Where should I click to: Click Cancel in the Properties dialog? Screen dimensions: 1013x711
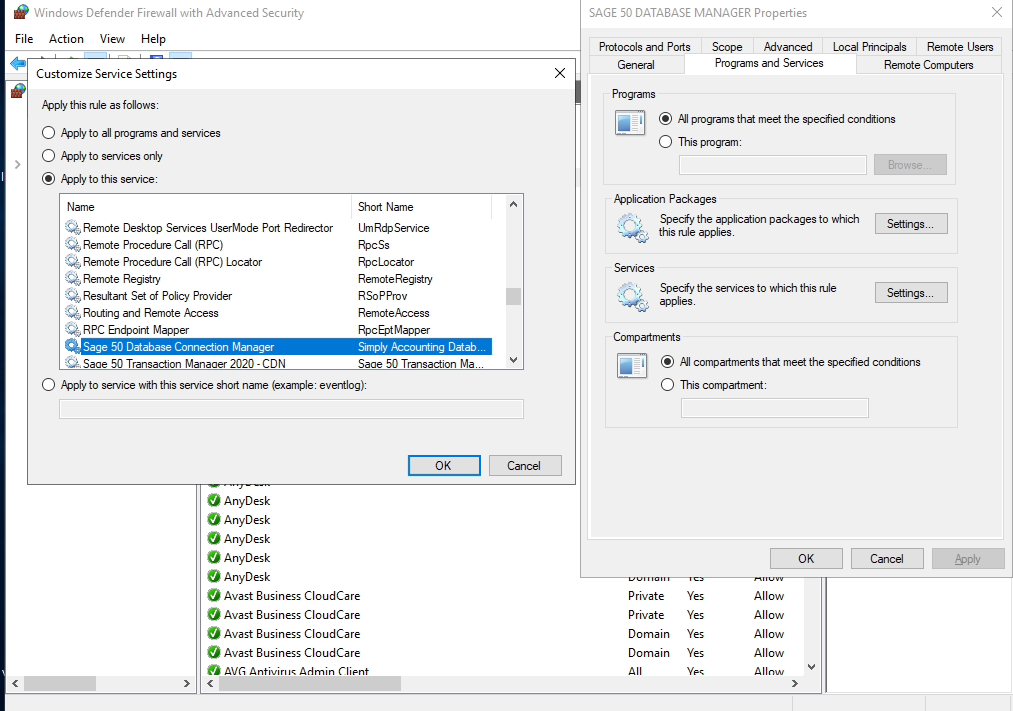click(887, 559)
